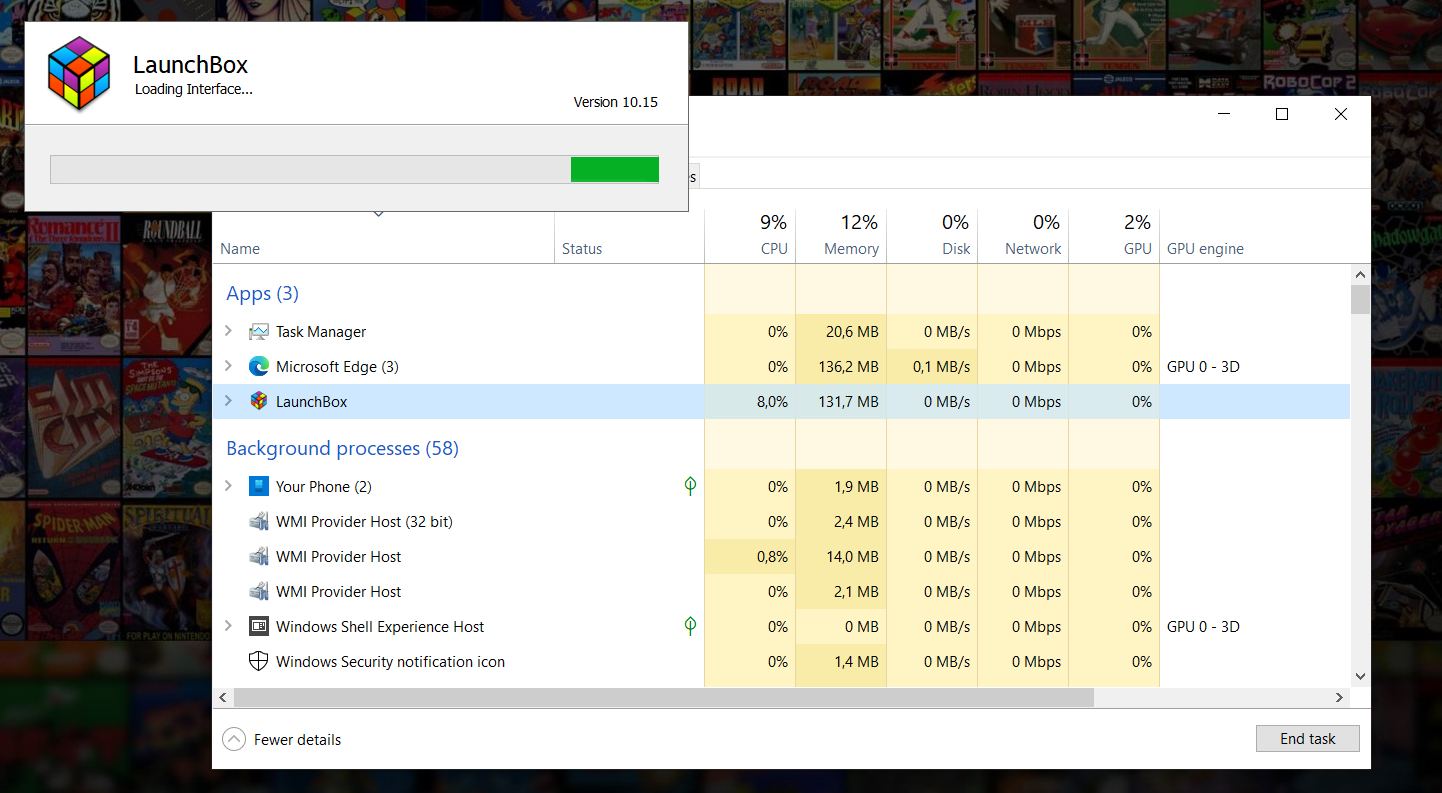Click the Microsoft Edge process icon
Viewport: 1442px width, 793px height.
259,367
